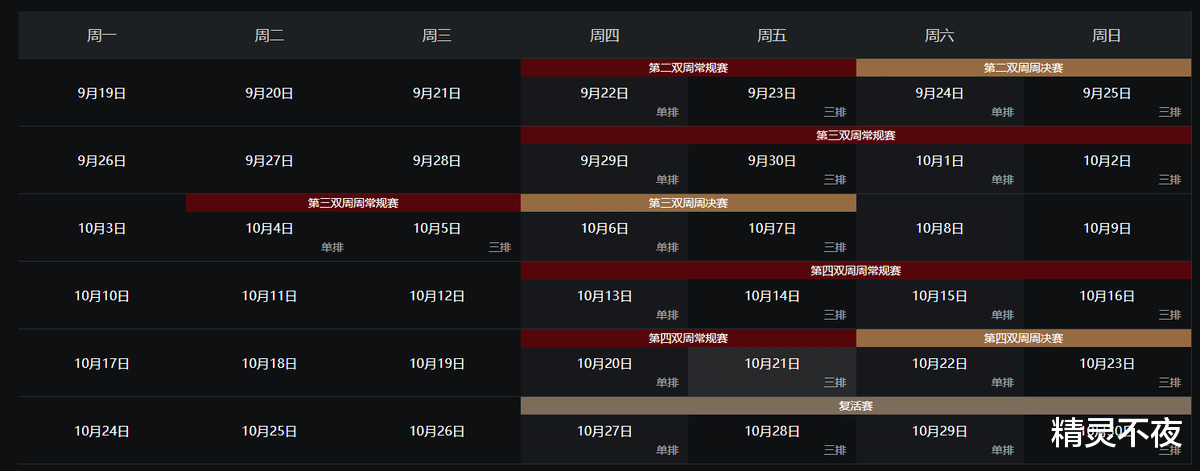Screen dimensions: 1200x471
Task: Click the 周日 column header
Action: [x=1107, y=36]
